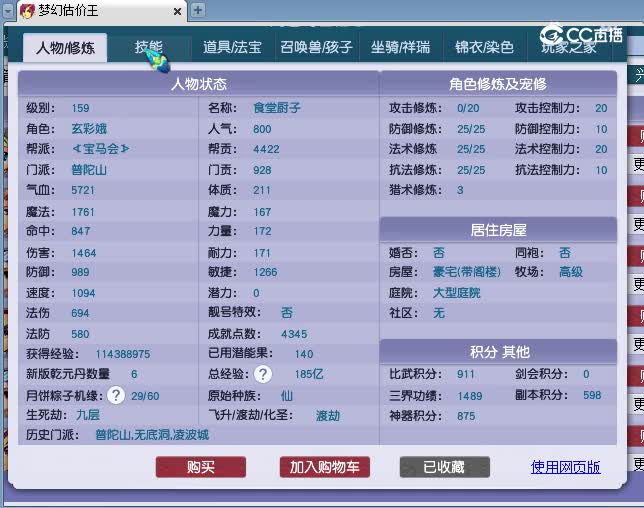Click the 大型庭院 courtyard value
The height and width of the screenshot is (508, 644).
[457, 293]
